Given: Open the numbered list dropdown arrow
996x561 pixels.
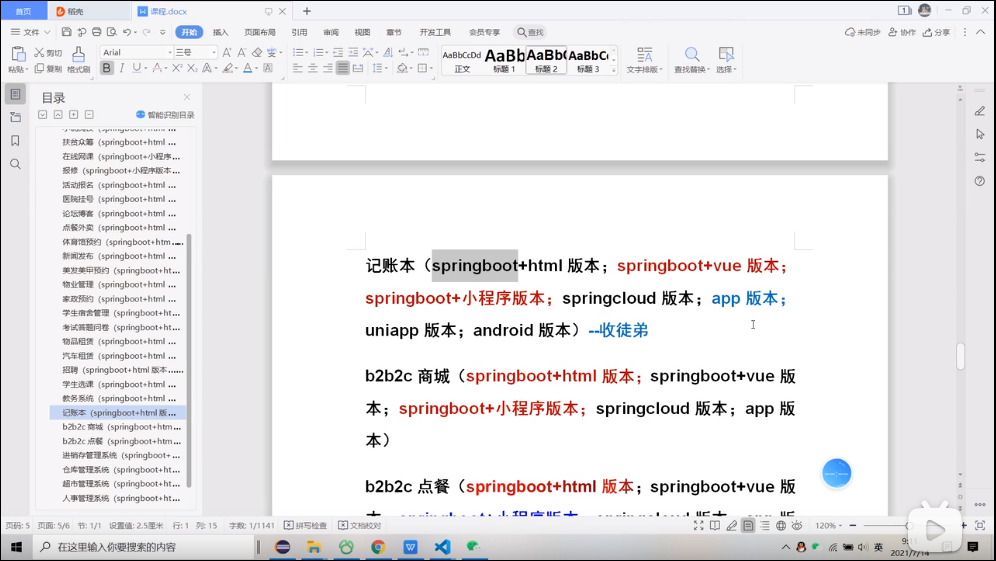Looking at the screenshot, I should (x=326, y=53).
